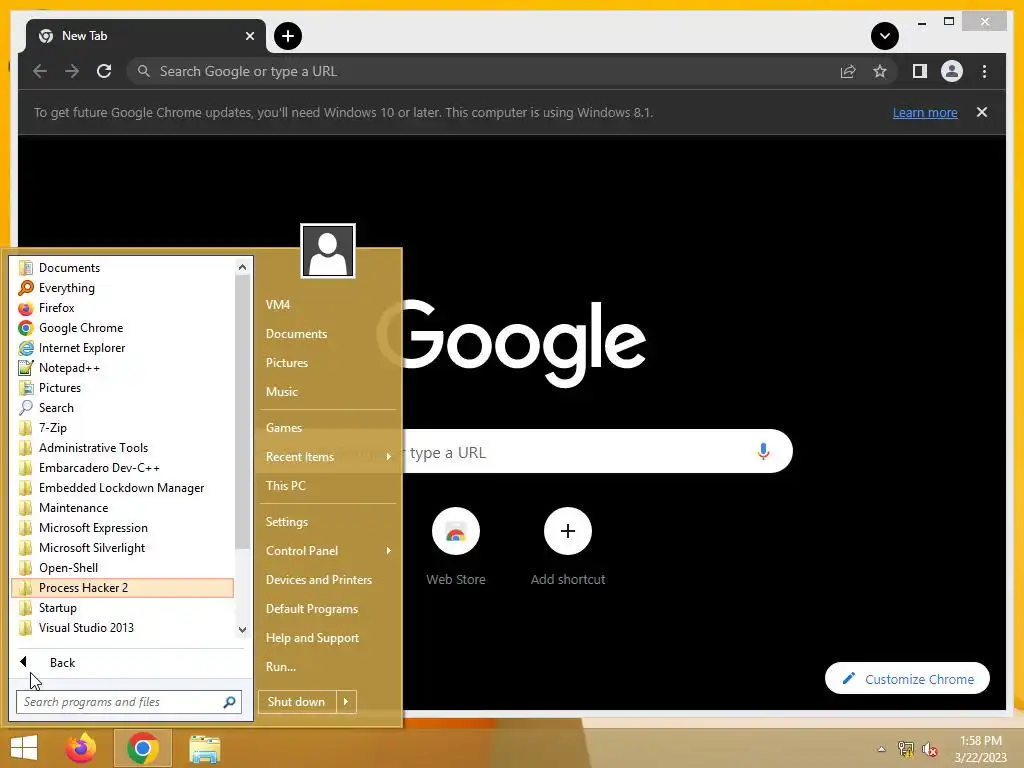
Task: Click the programs list scroll down arrow
Action: (242, 630)
